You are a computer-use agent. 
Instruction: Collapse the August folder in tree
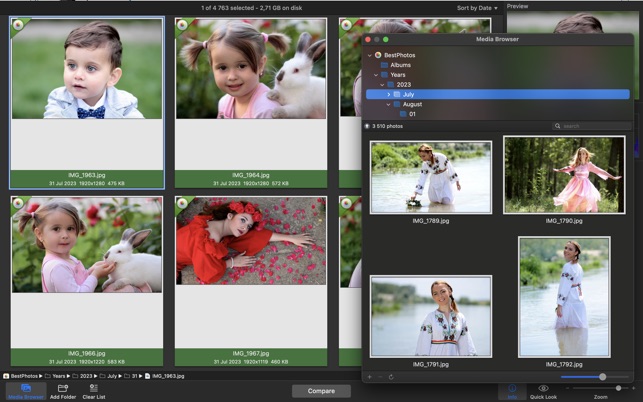389,104
